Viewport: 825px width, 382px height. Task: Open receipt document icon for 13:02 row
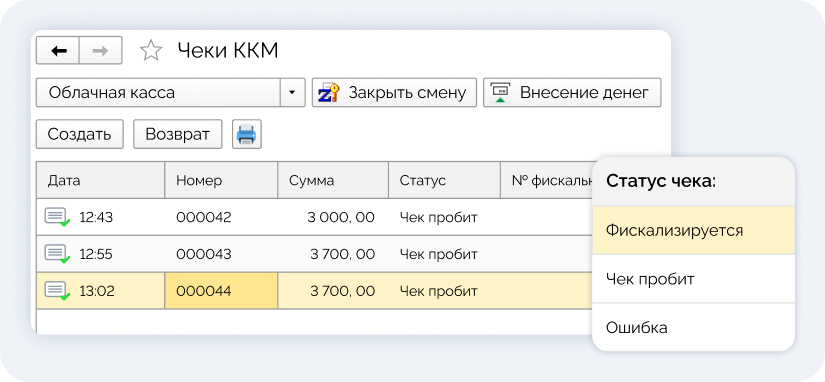pos(57,290)
